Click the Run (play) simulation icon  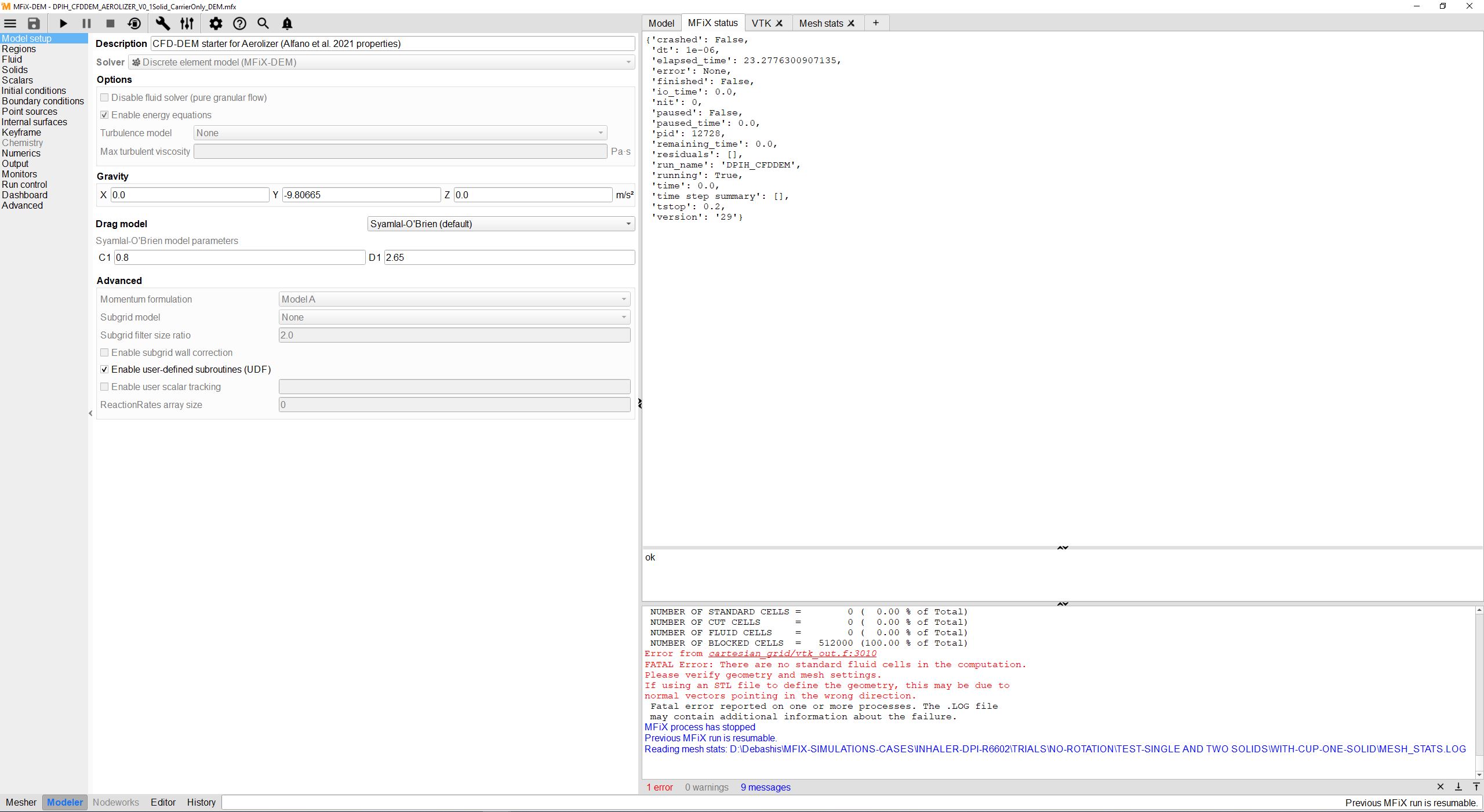click(x=63, y=23)
